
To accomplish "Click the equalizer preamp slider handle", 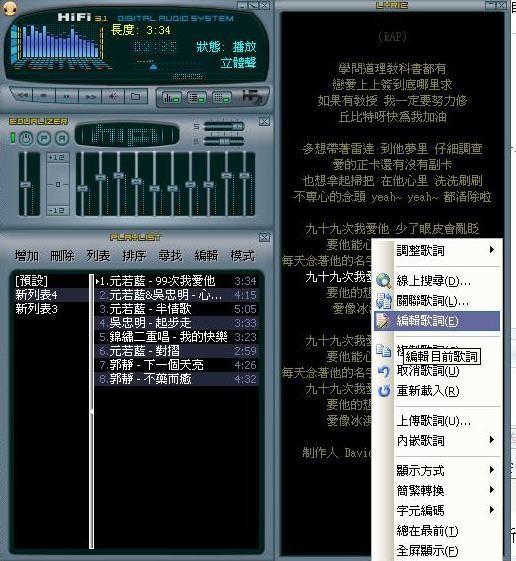I will pos(25,184).
